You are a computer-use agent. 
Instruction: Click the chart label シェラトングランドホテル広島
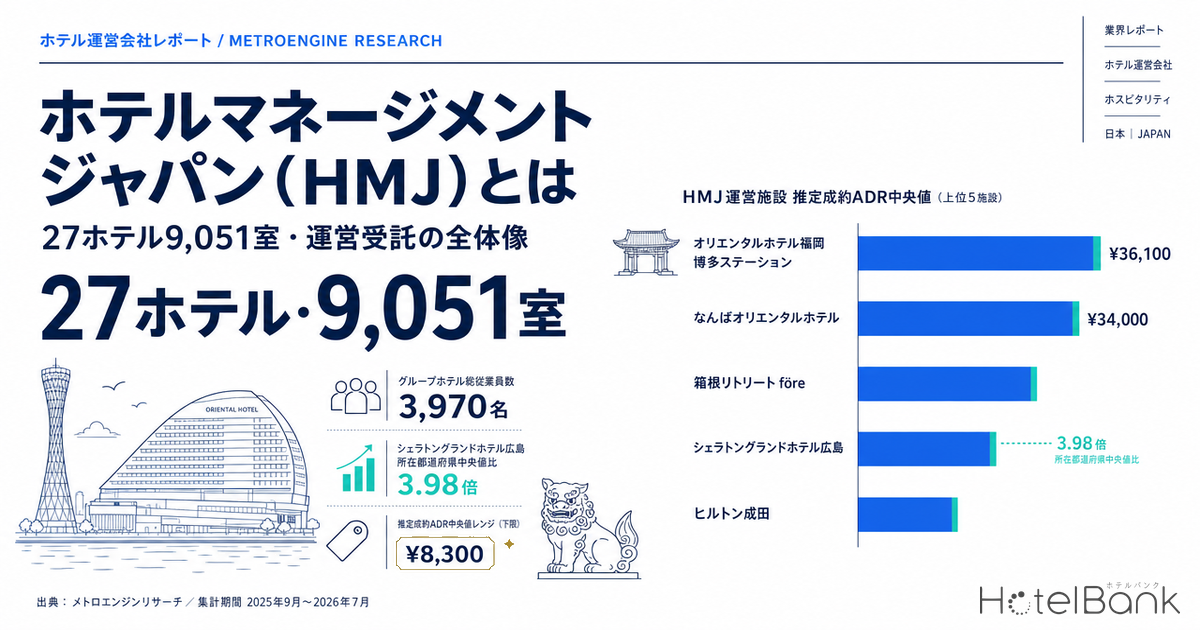click(x=768, y=448)
